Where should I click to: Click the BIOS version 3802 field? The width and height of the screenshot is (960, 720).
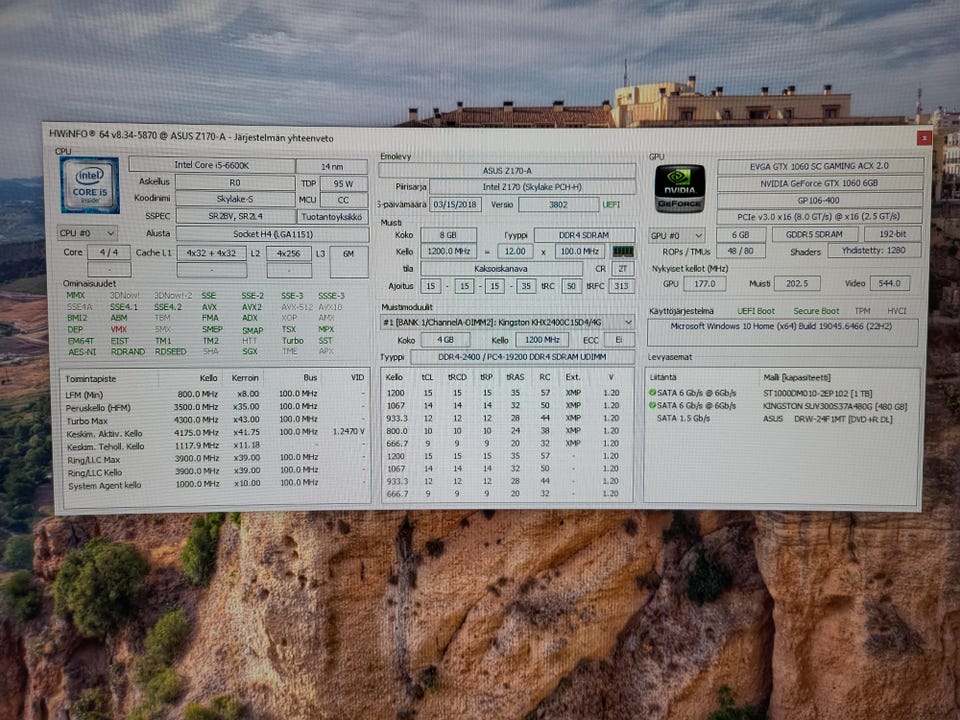(558, 204)
